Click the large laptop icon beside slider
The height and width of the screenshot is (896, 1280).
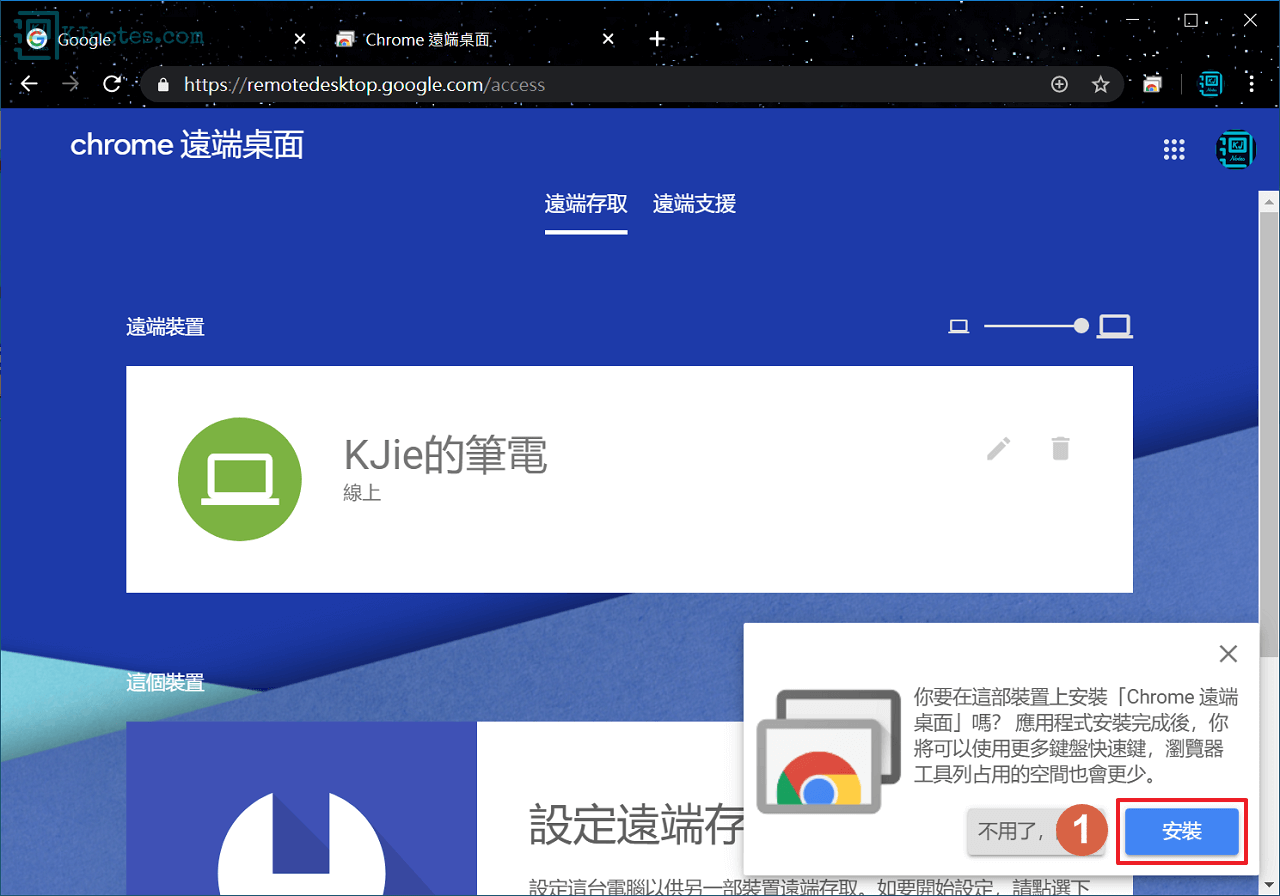1114,326
